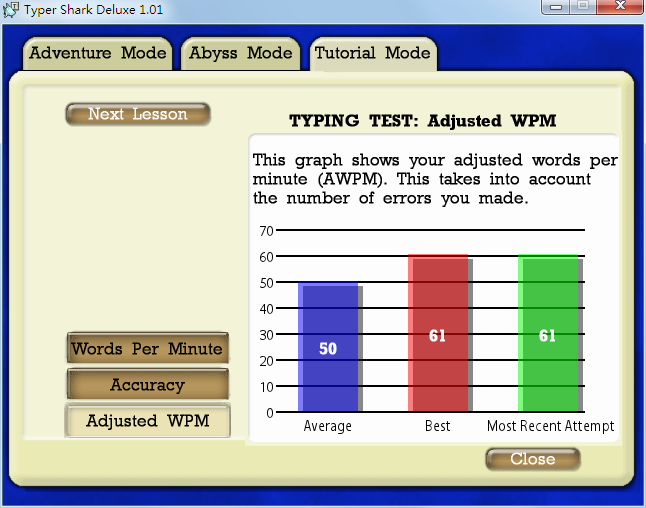Click the graph description paragraph text
646x508 pixels.
(435, 179)
